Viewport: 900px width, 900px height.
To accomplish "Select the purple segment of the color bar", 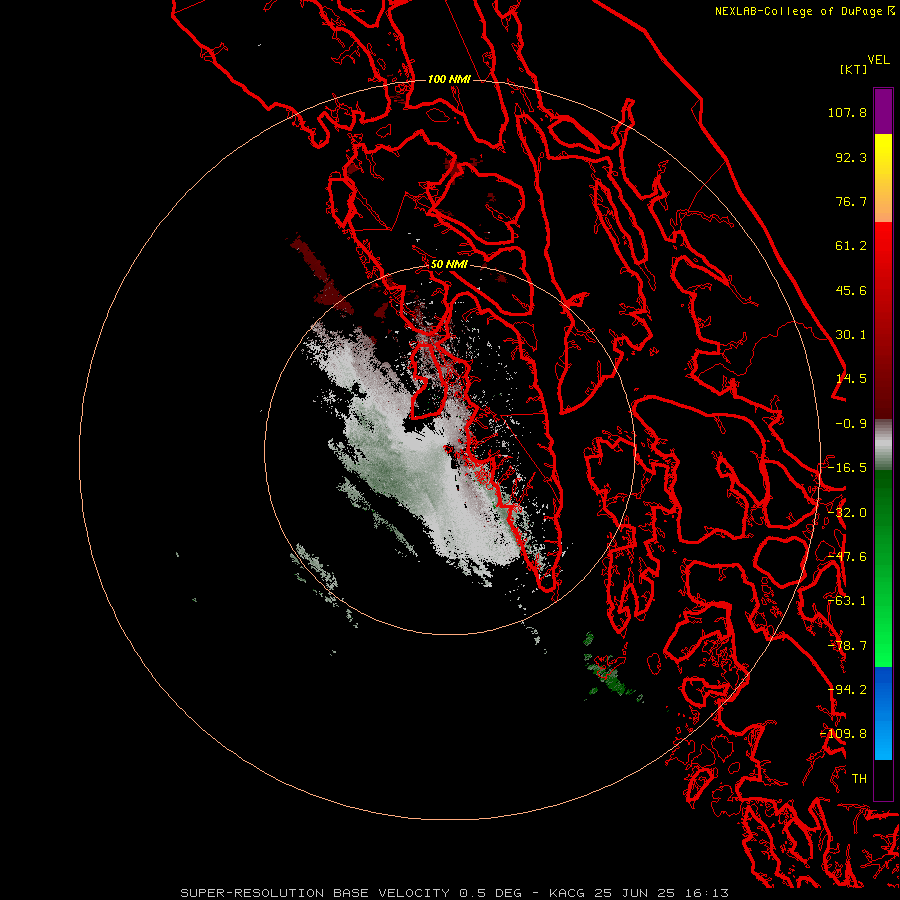I will [x=883, y=111].
